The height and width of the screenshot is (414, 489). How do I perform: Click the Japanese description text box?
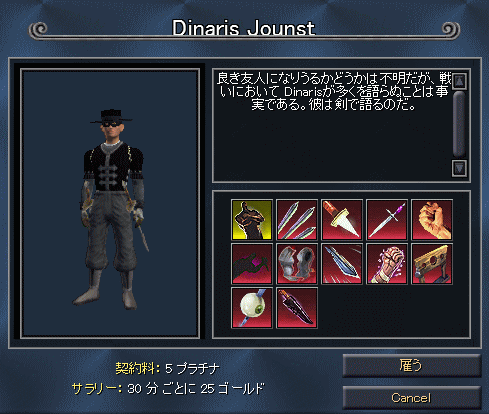[334, 126]
